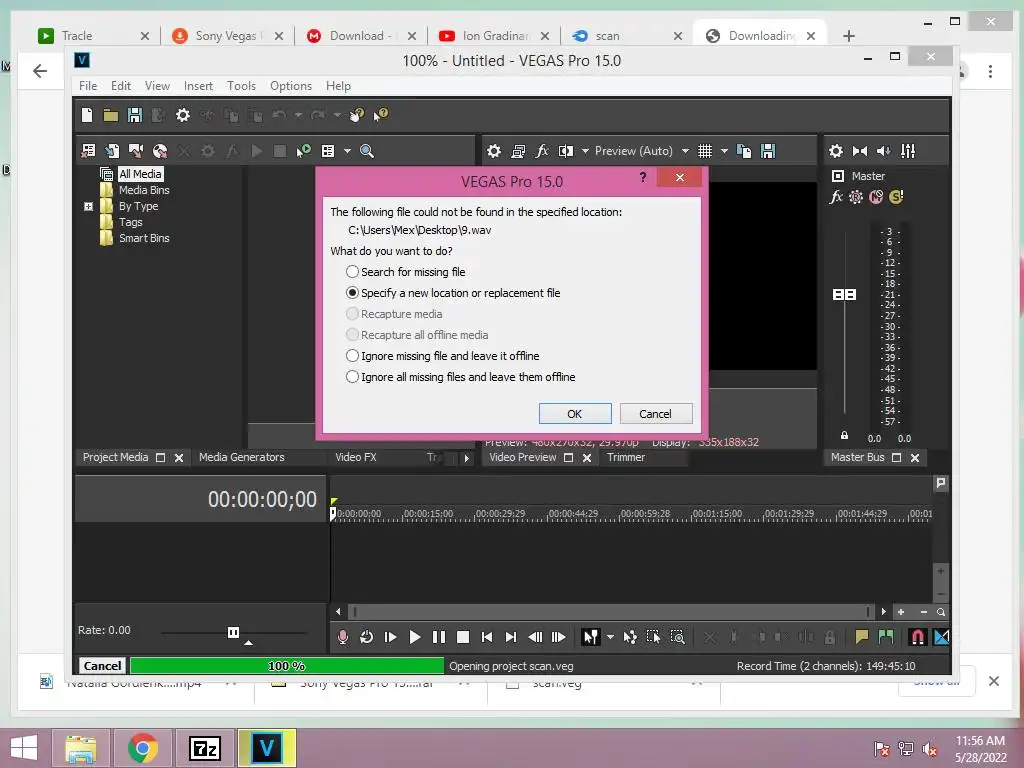The height and width of the screenshot is (768, 1024).
Task: Click OK in the missing file dialog
Action: point(575,413)
